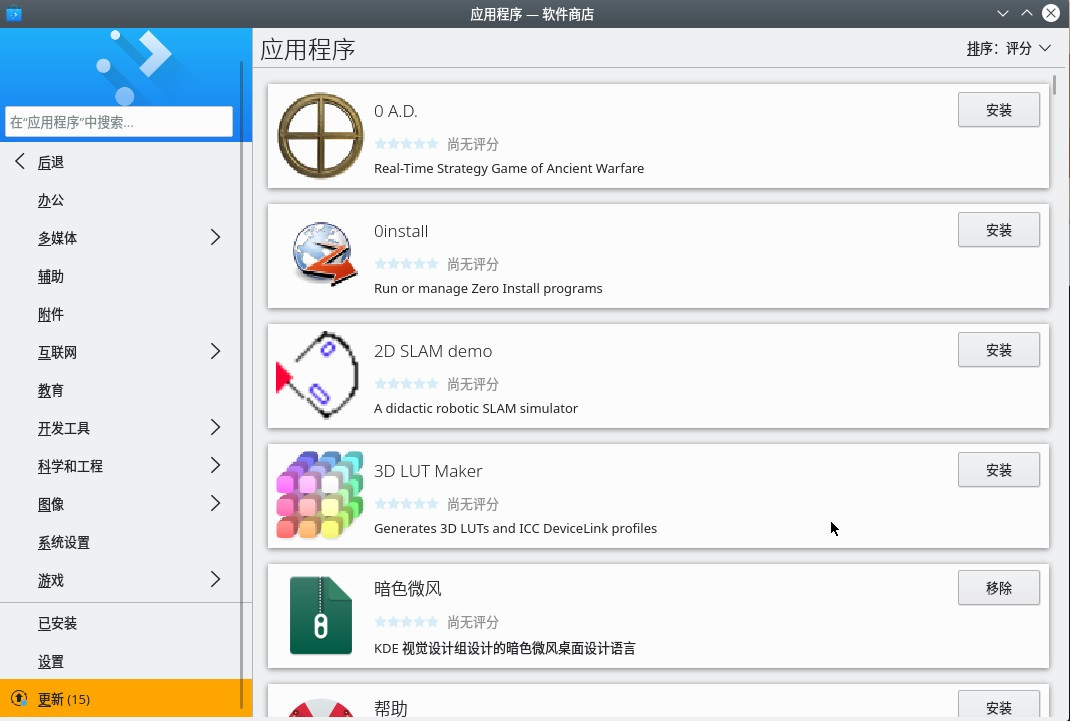Remove 暗色微风 with the 移除 button
The image size is (1070, 721).
[998, 588]
